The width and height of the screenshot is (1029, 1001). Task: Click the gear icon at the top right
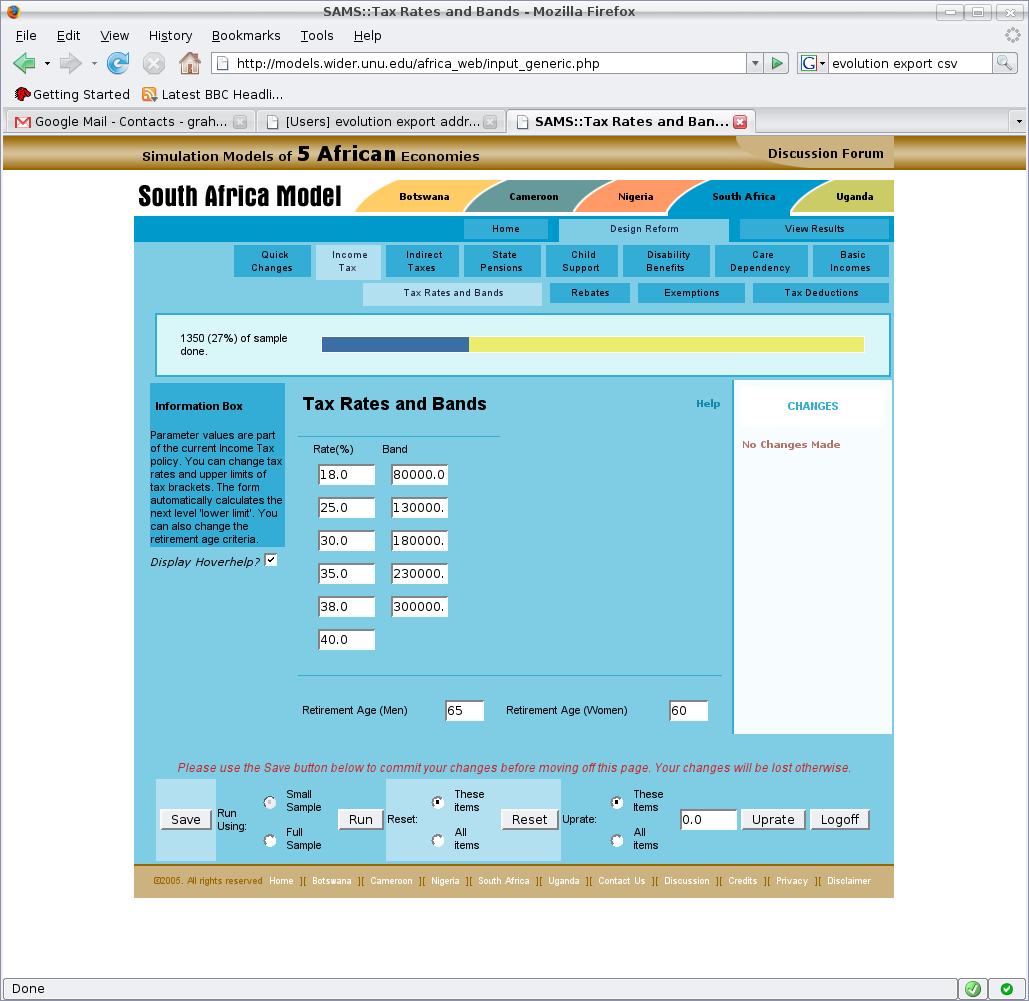[x=1012, y=35]
